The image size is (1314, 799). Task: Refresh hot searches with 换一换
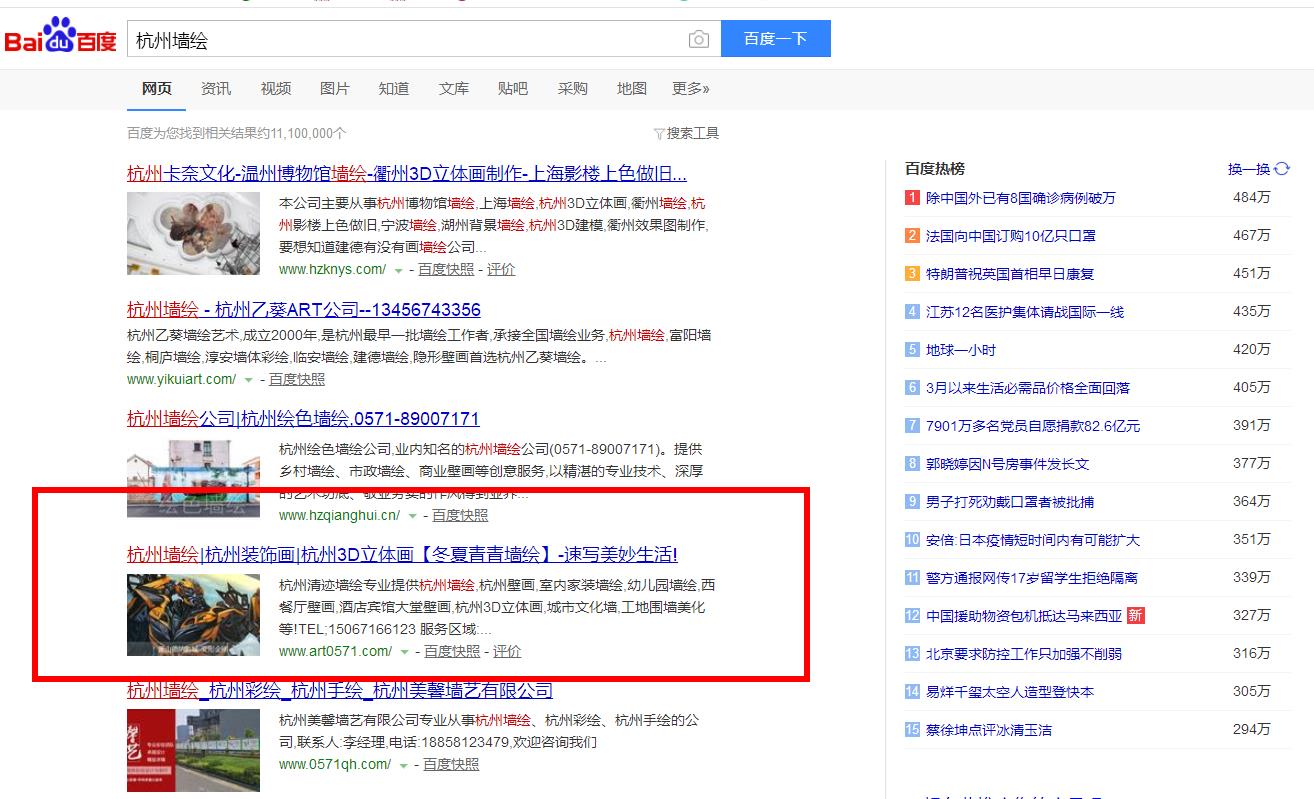pyautogui.click(x=1259, y=169)
